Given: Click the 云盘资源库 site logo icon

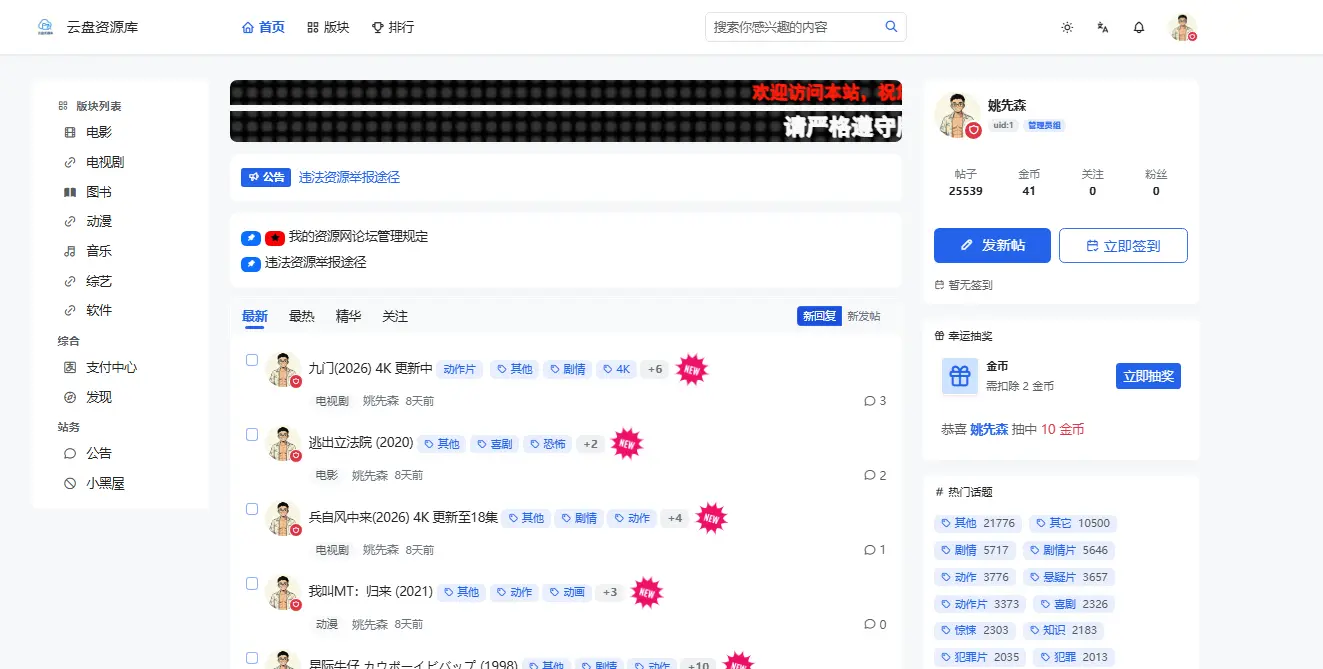Looking at the screenshot, I should coord(45,27).
